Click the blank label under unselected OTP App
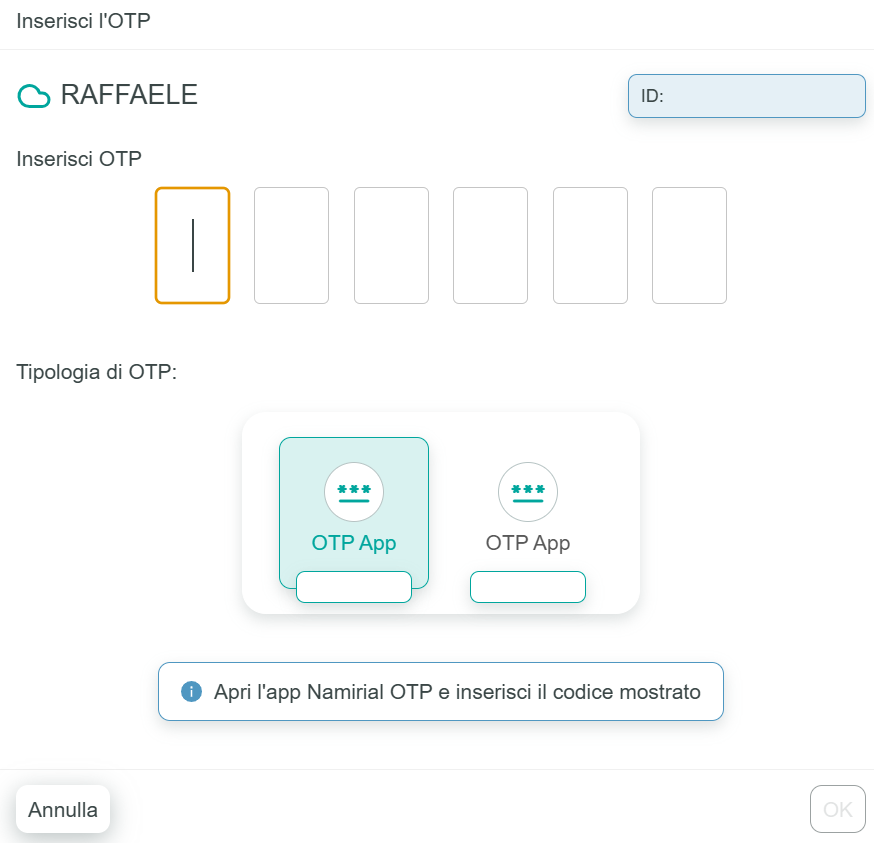 [x=528, y=587]
